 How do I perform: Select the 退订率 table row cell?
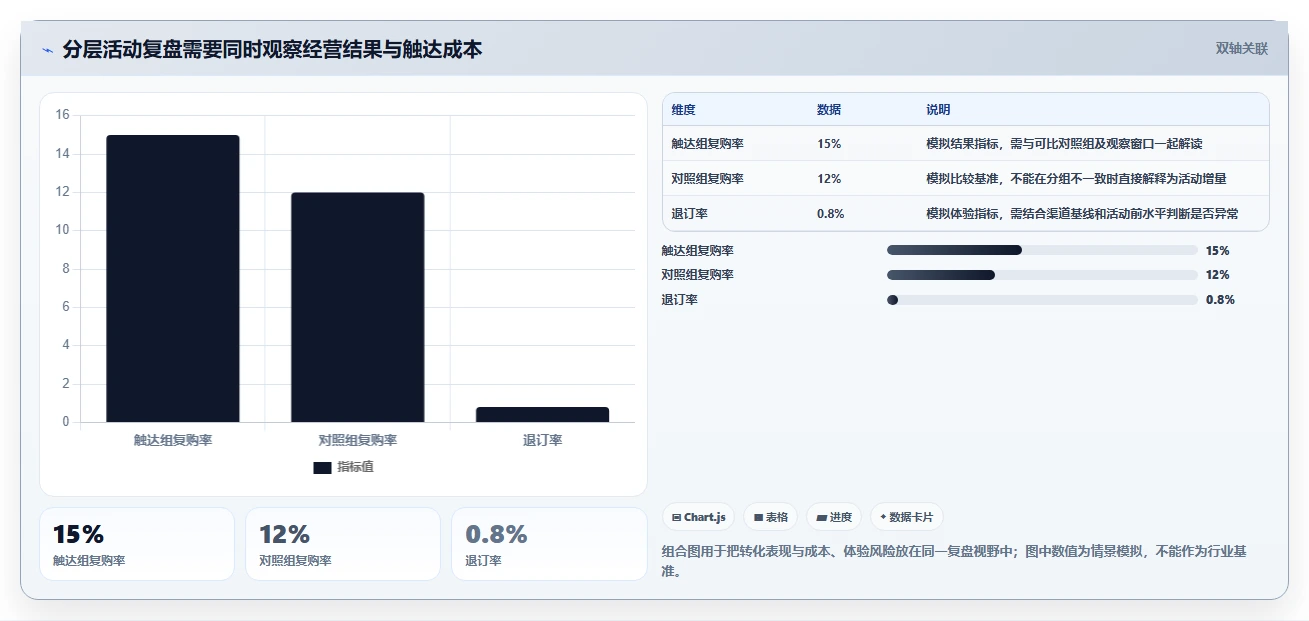pyautogui.click(x=690, y=214)
